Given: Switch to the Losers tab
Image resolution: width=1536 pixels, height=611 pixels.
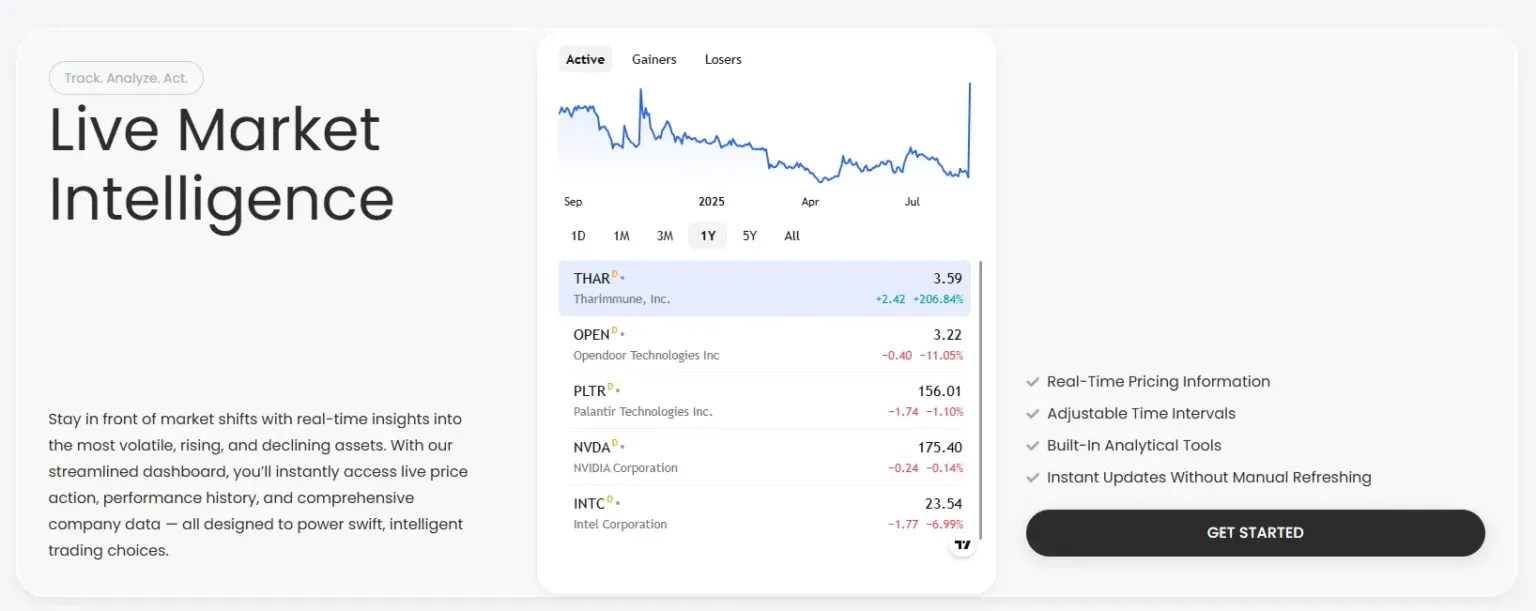Looking at the screenshot, I should click(x=723, y=60).
